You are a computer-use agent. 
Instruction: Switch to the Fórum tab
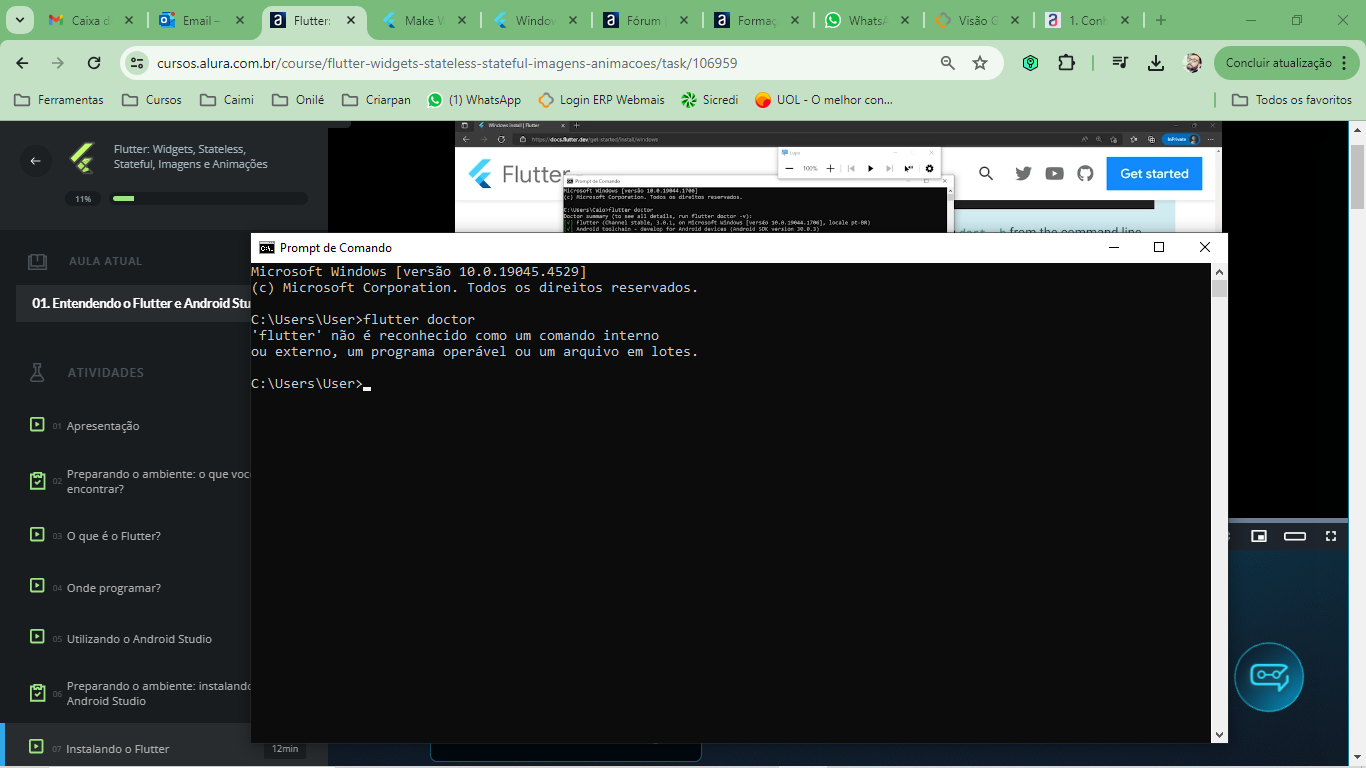[646, 20]
